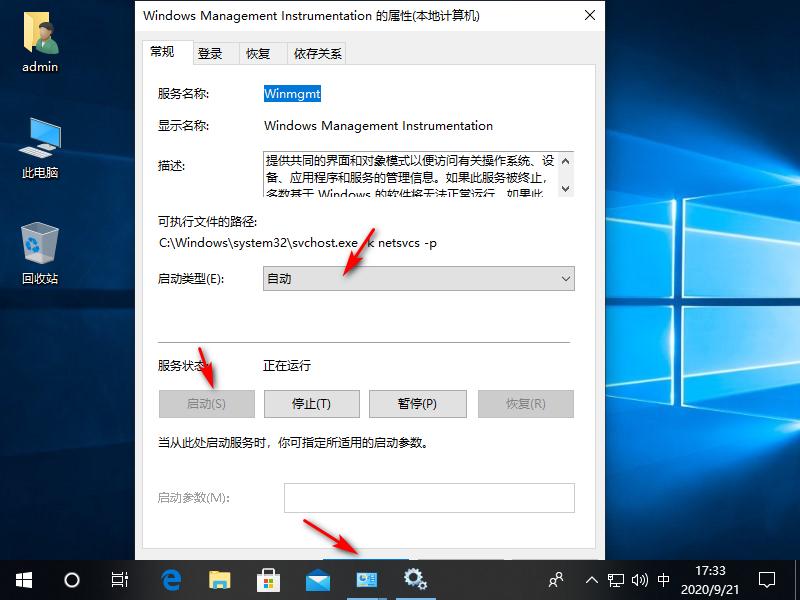Switch input language via 中 indicator
This screenshot has width=800, height=600.
(663, 580)
